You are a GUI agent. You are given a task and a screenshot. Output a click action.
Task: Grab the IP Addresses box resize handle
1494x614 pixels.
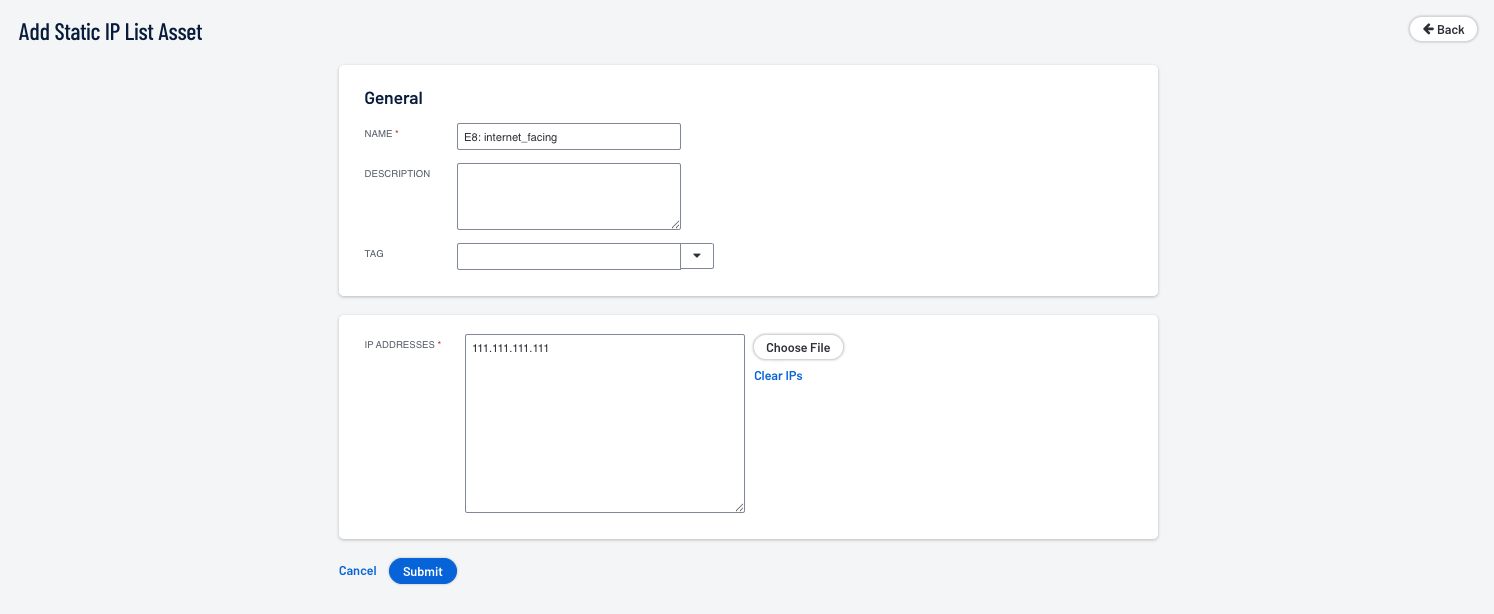[739, 508]
